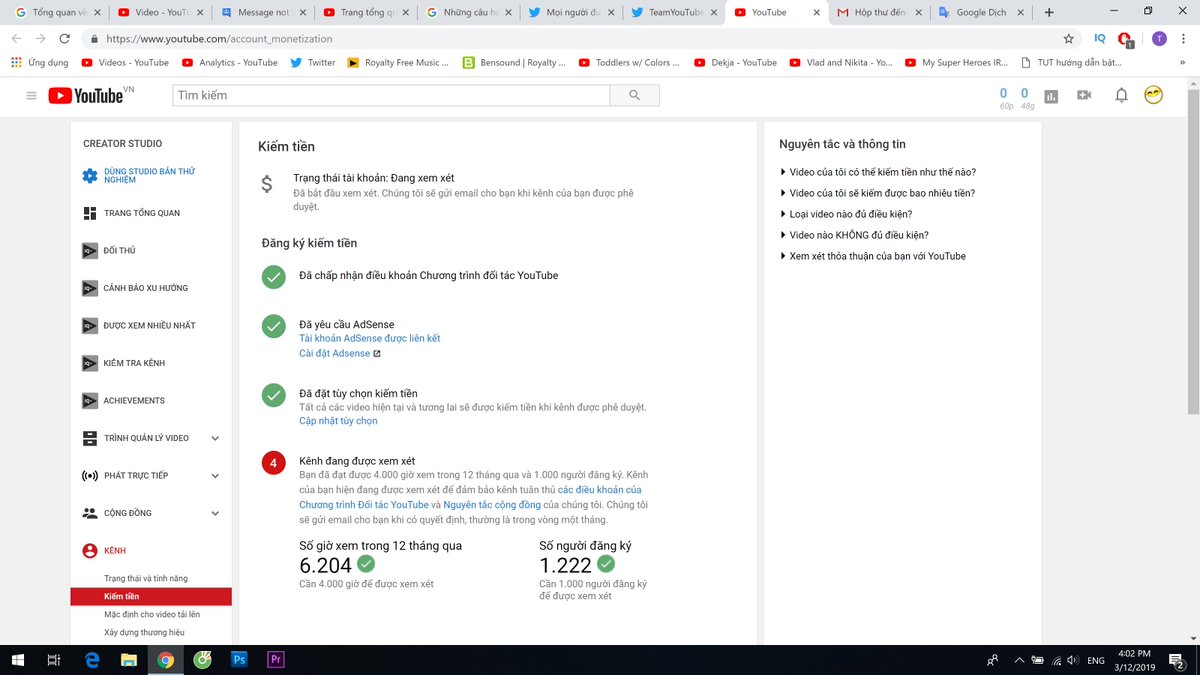
Task: Open a new Chrome tab
Action: click(x=1049, y=12)
